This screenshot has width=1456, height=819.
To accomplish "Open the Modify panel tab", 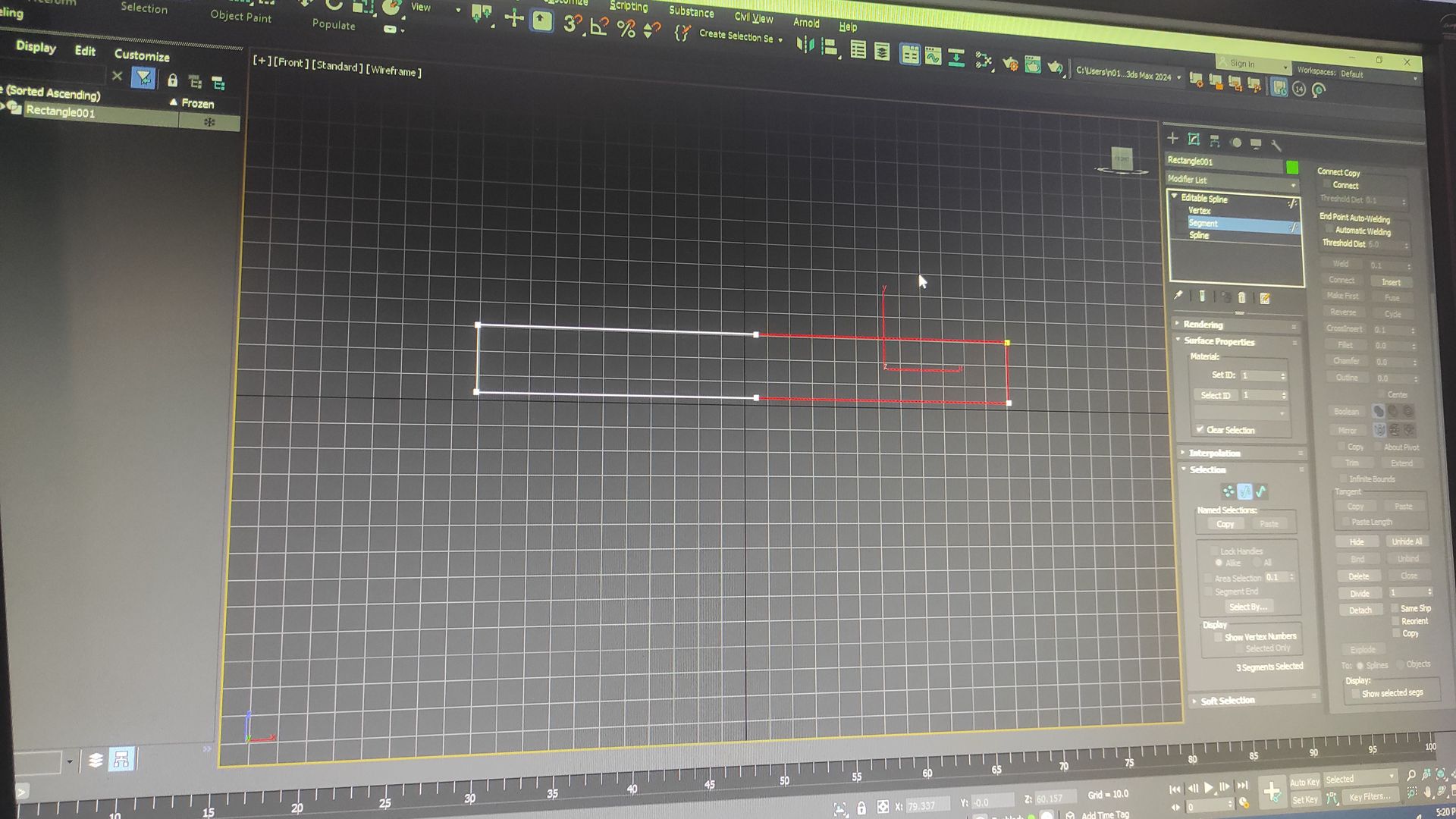I will (x=1194, y=139).
